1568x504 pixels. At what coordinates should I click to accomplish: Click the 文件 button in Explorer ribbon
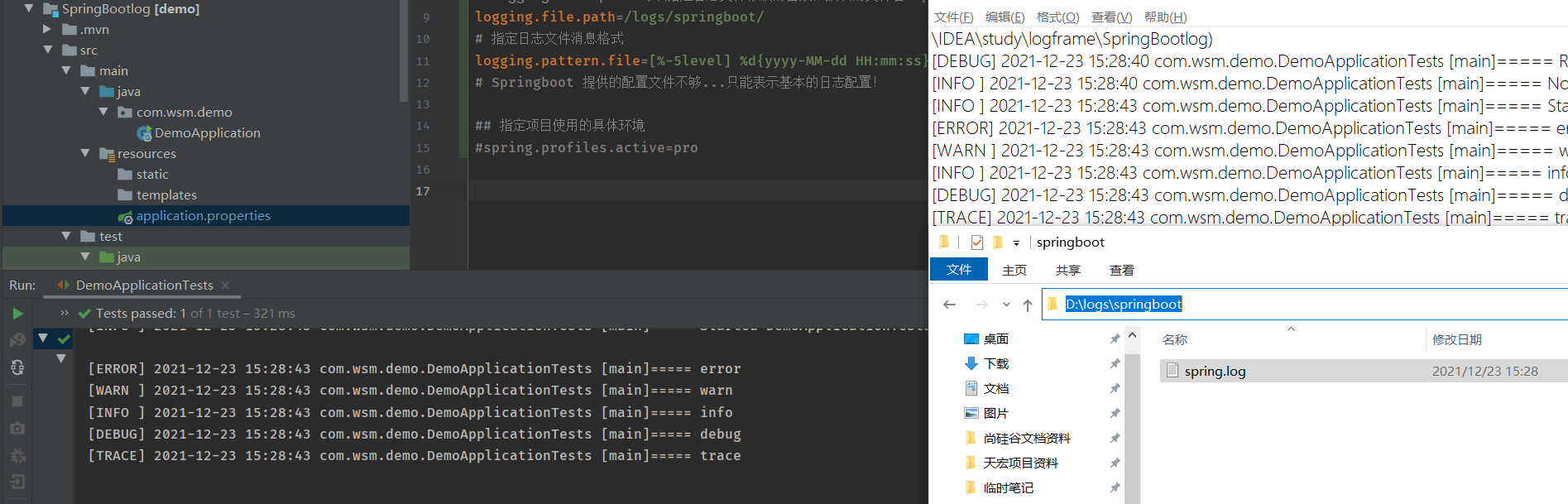[x=959, y=270]
